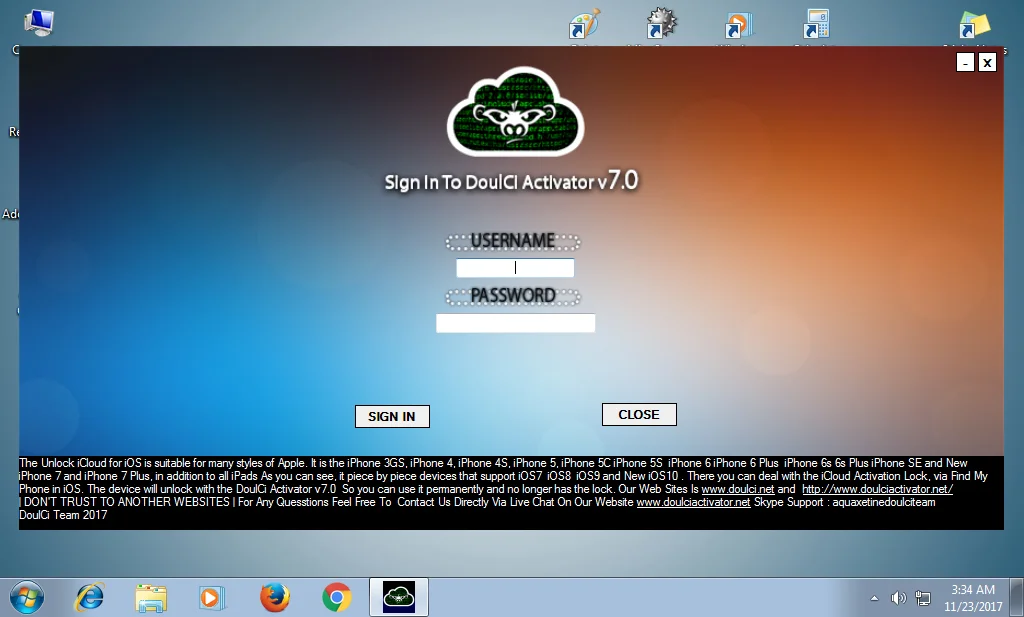The height and width of the screenshot is (617, 1024).
Task: Select the Computer icon on the desktop
Action: [x=40, y=20]
